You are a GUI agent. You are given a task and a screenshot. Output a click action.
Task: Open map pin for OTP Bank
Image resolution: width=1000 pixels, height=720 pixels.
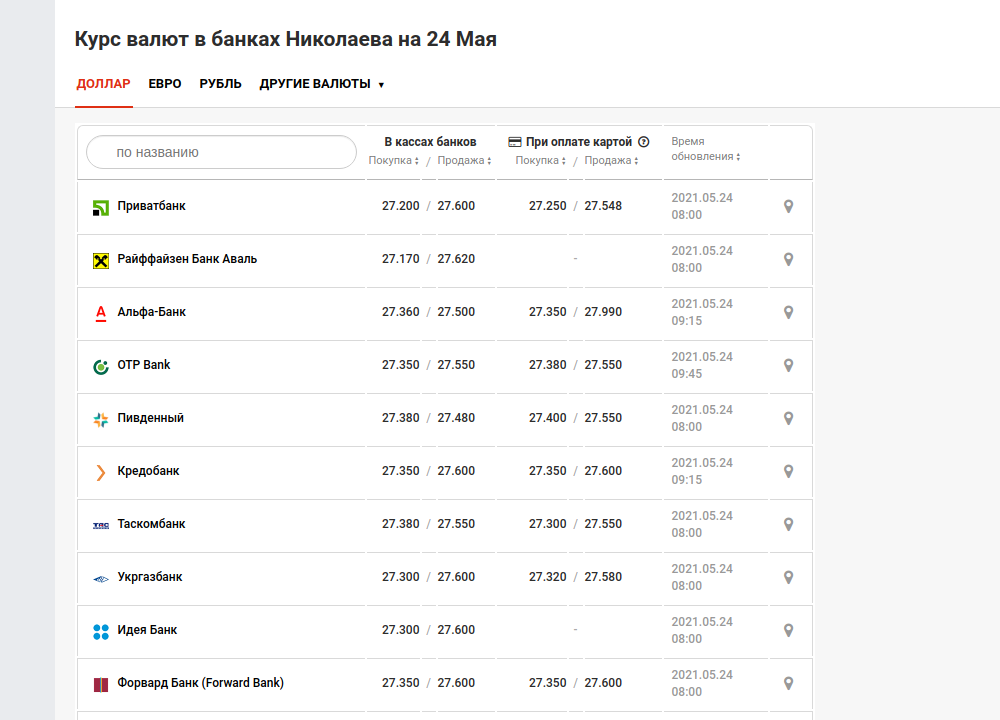(x=789, y=365)
